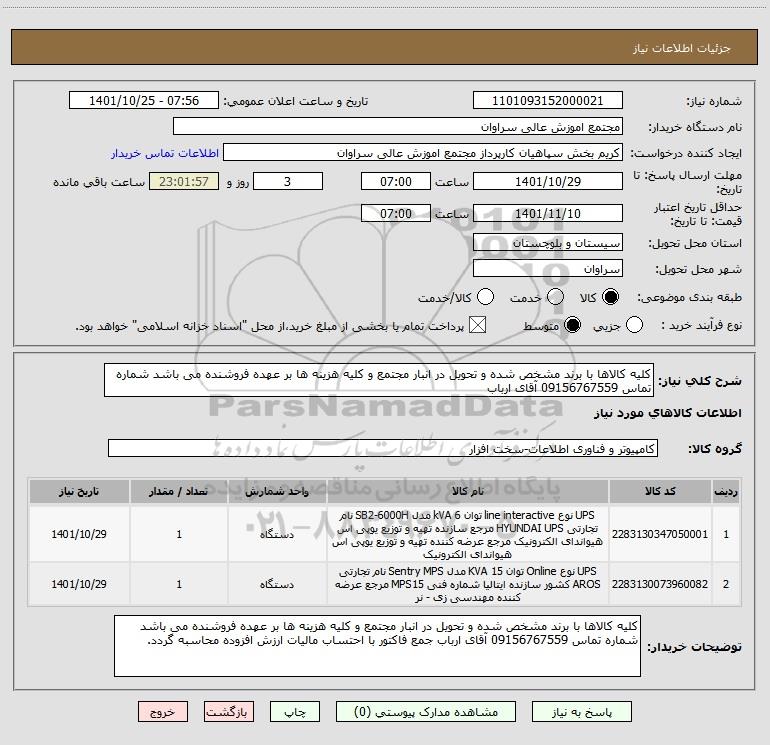Viewport: 770px width, 745px height.
Task: Select the جزیی purchase type radio
Action: [x=634, y=325]
